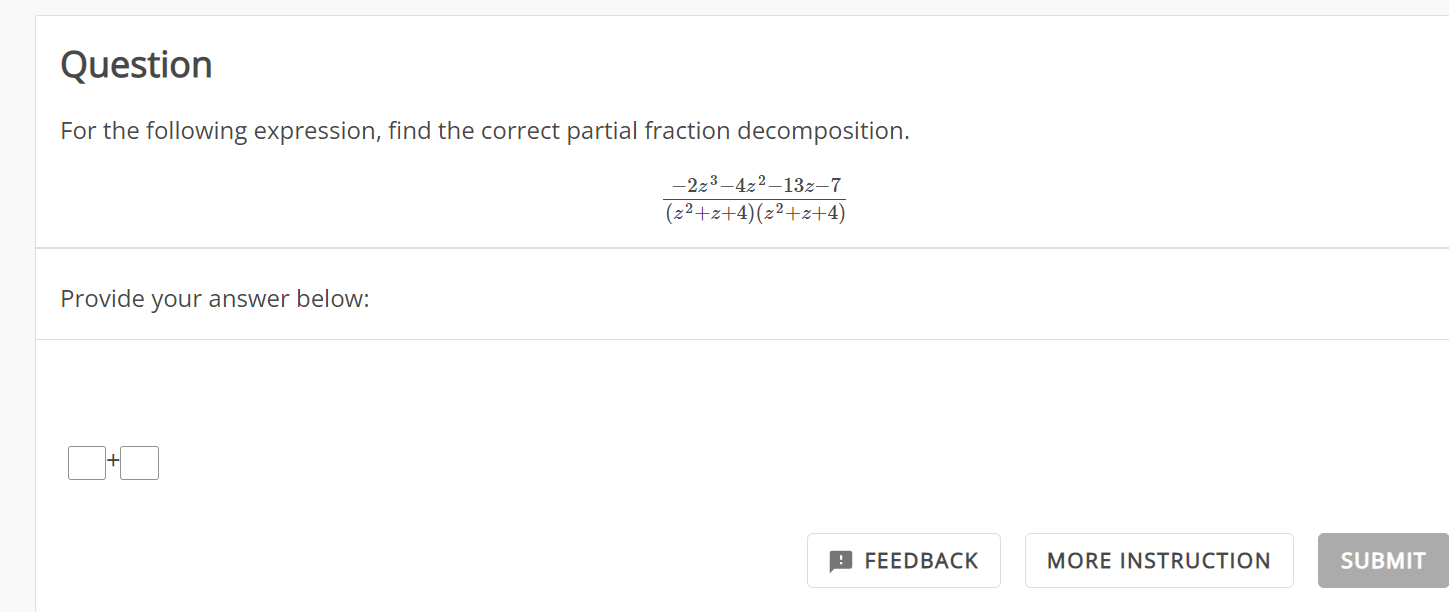The image size is (1449, 612).
Task: Click the left answer entry field
Action: 86,462
